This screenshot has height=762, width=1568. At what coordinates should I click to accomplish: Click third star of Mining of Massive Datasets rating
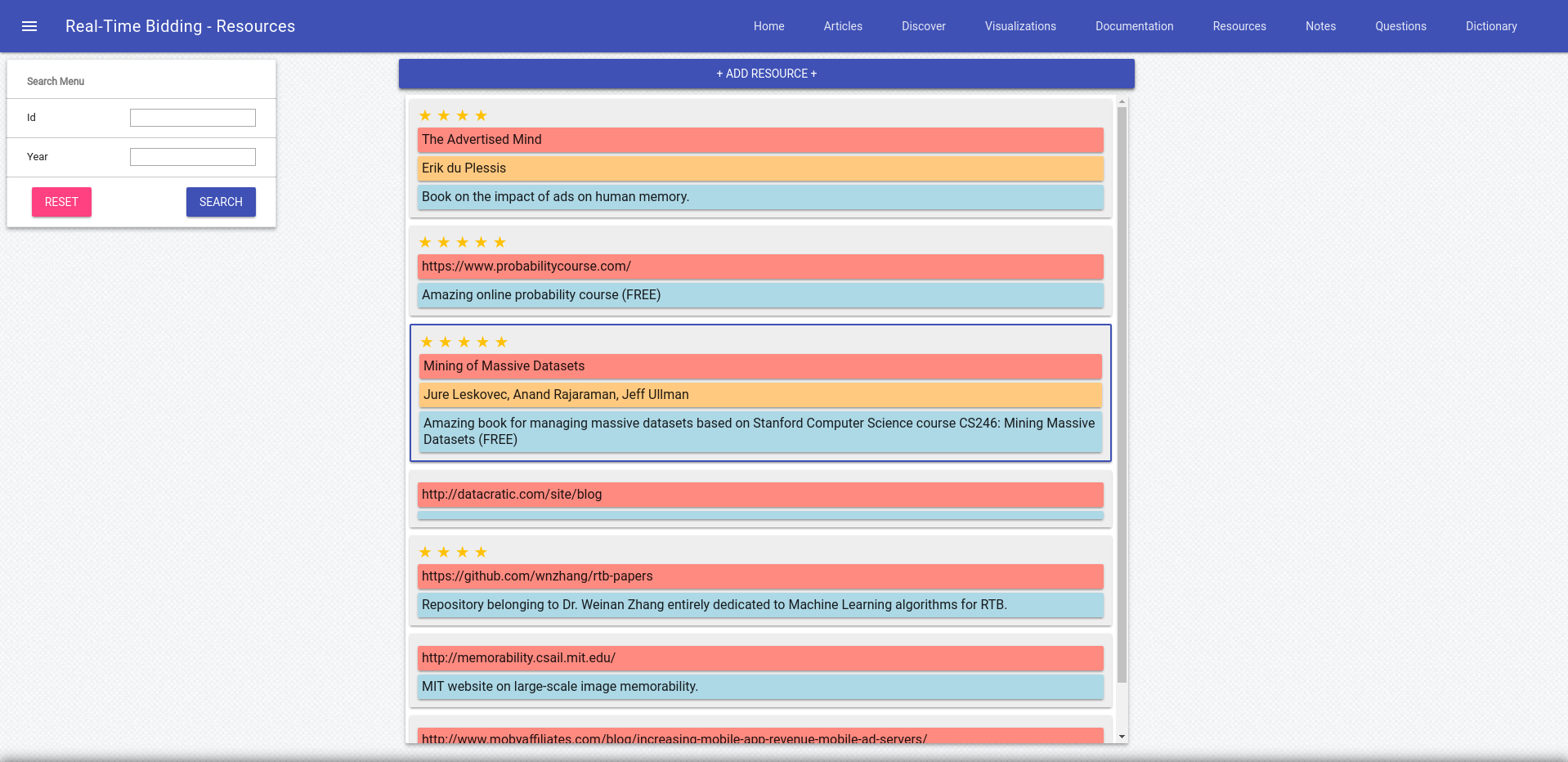(x=464, y=342)
